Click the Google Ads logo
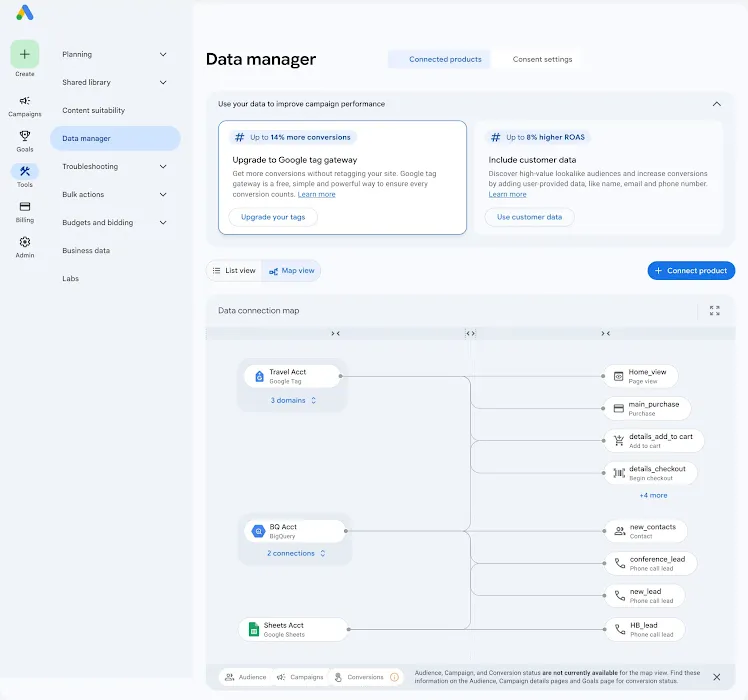This screenshot has height=700, width=748. 25,13
